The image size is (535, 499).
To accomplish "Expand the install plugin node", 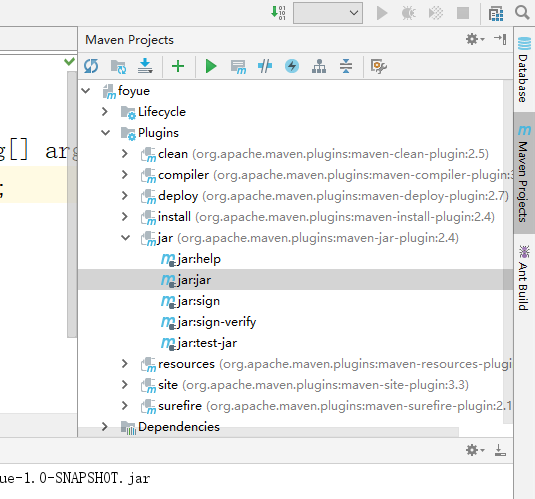I will (x=125, y=217).
